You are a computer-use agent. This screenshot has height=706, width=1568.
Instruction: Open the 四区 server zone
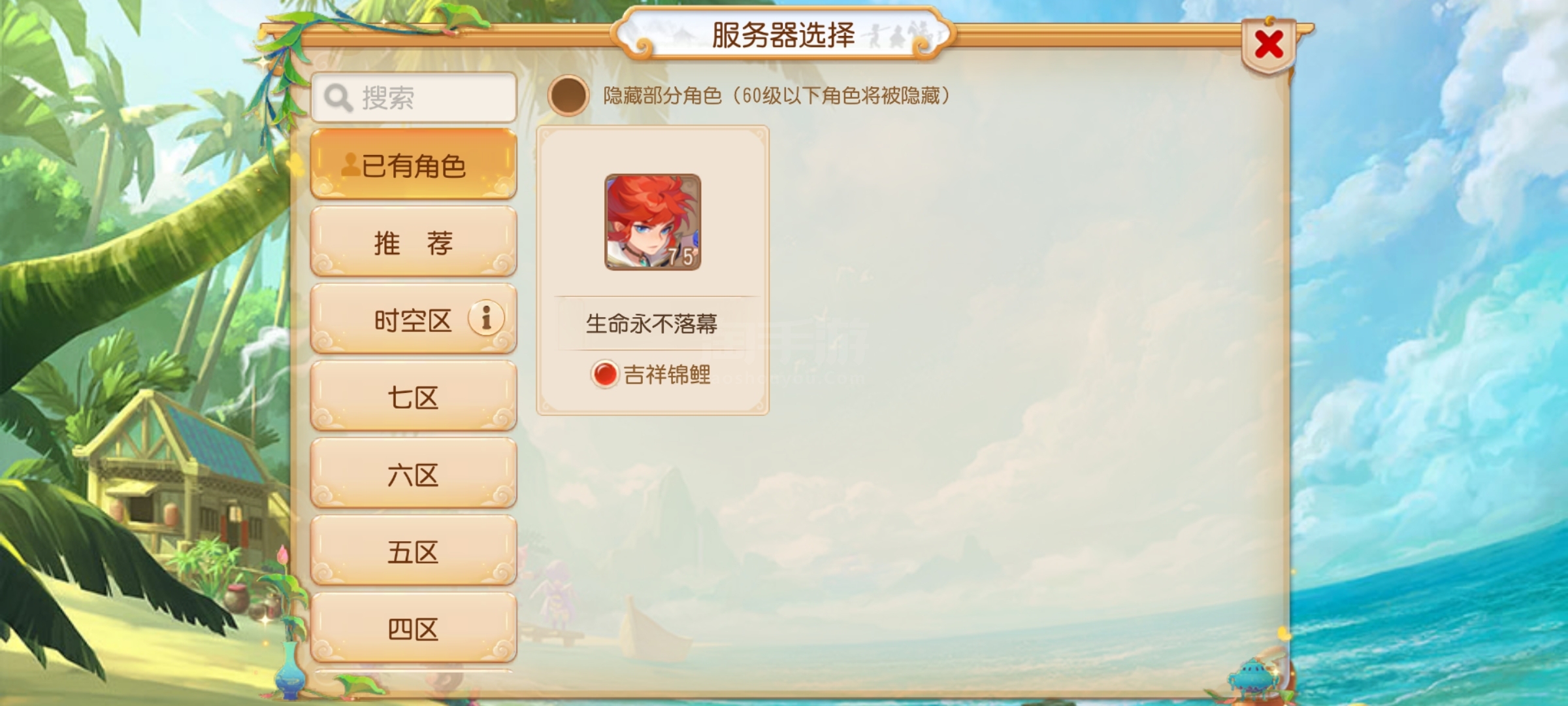pyautogui.click(x=414, y=628)
